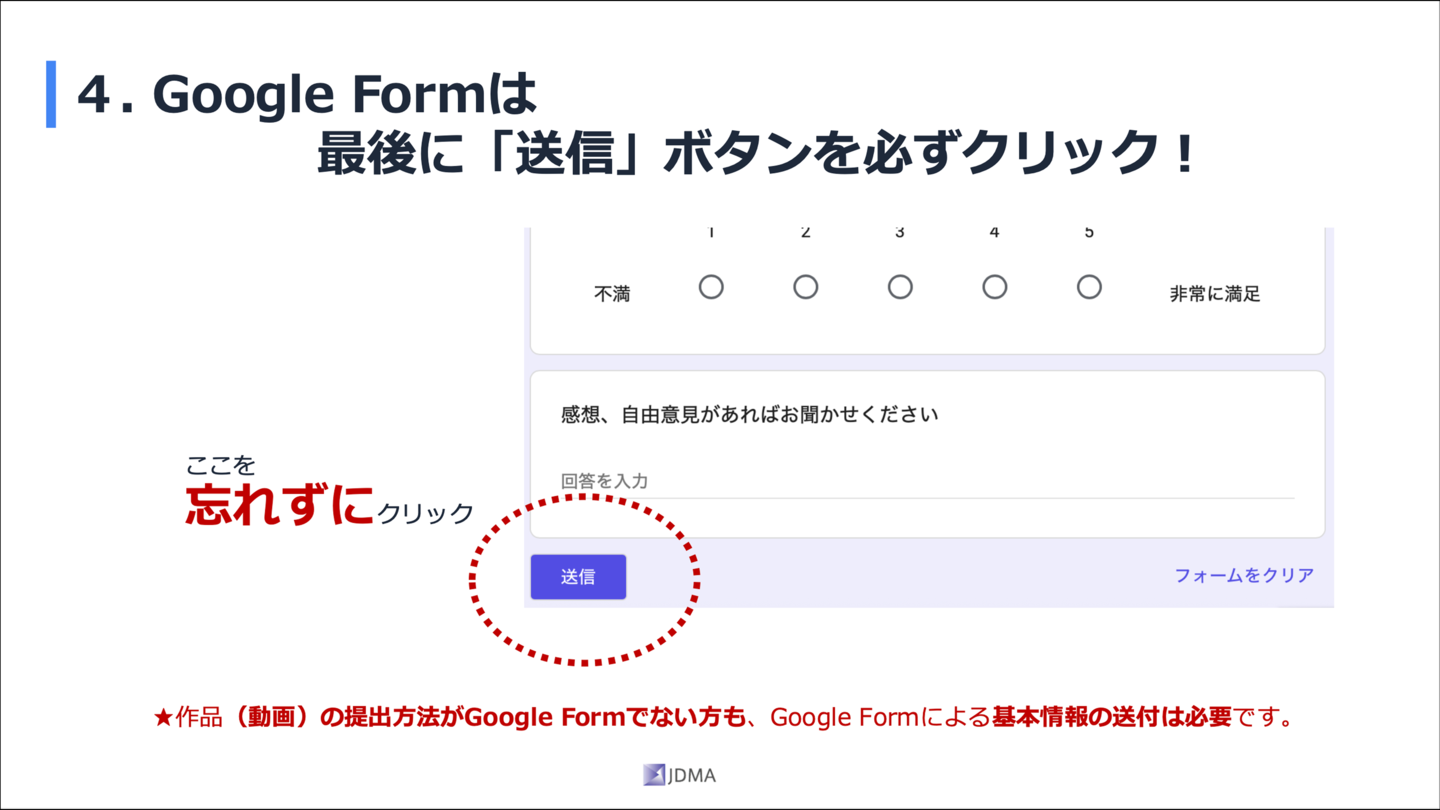Viewport: 1440px width, 810px height.
Task: Click the red dotted circle outline
Action: (585, 580)
